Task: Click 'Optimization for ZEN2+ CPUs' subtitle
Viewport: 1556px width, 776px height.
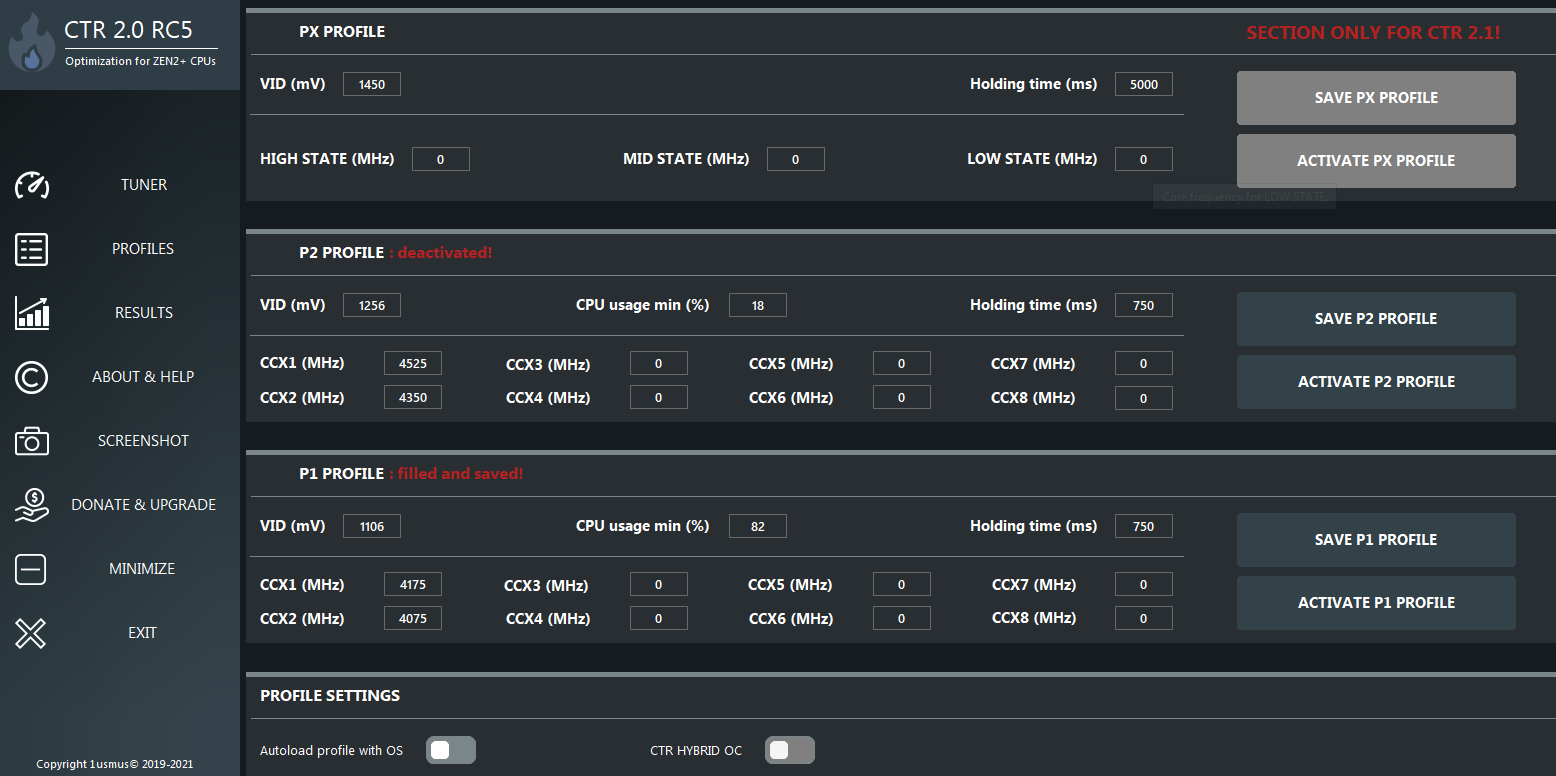Action: pos(140,61)
